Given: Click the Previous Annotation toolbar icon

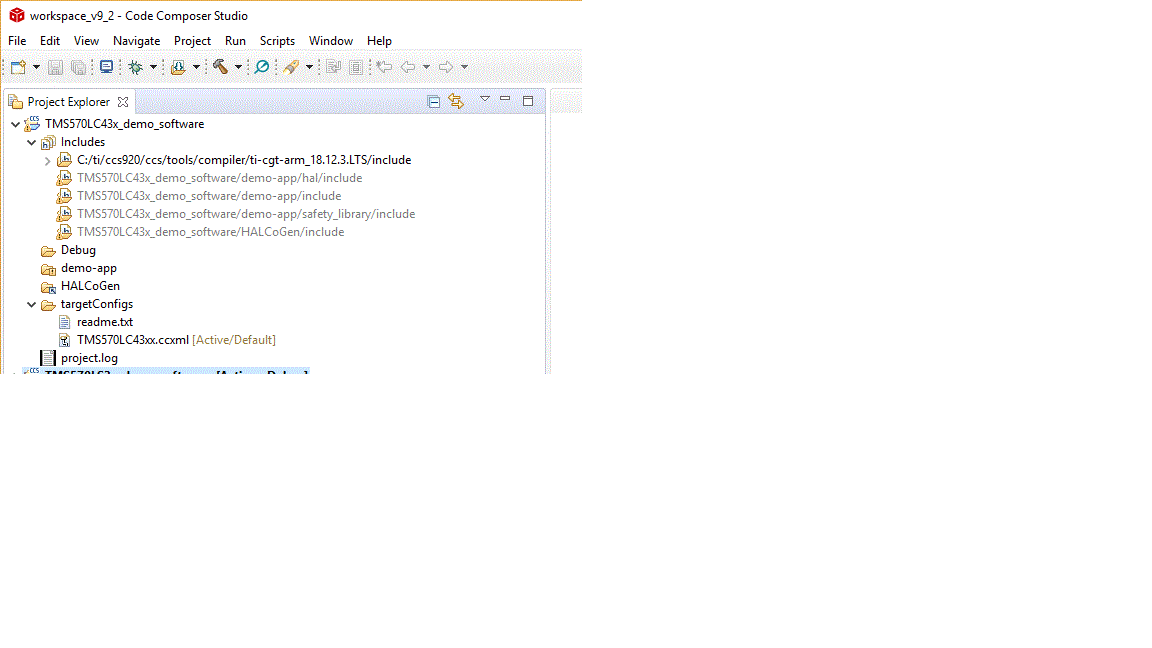Looking at the screenshot, I should click(x=356, y=68).
